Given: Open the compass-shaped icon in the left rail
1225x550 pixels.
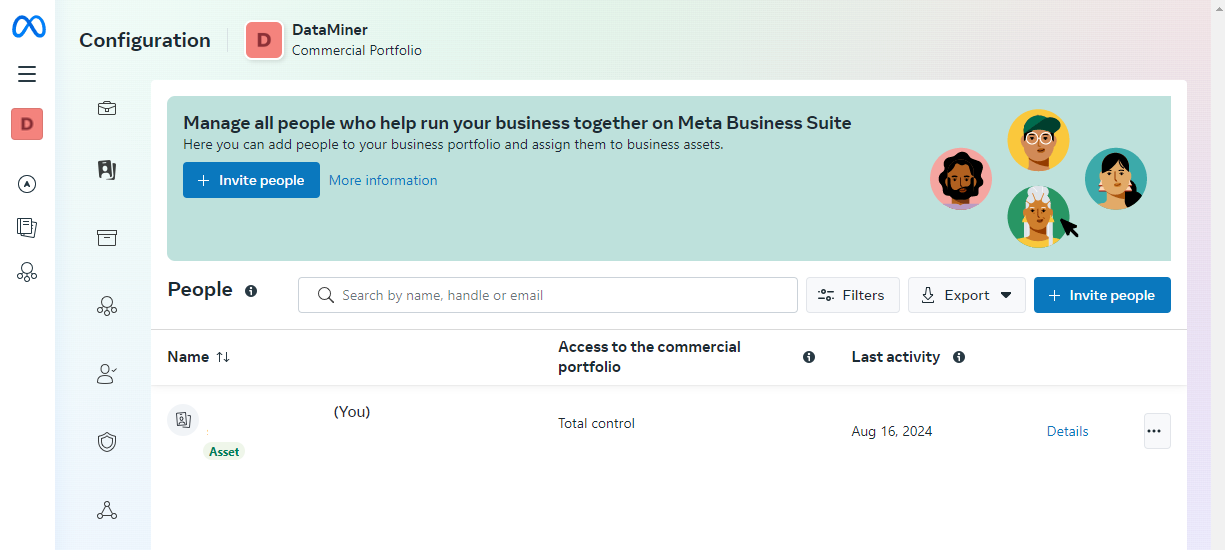Looking at the screenshot, I should [27, 184].
